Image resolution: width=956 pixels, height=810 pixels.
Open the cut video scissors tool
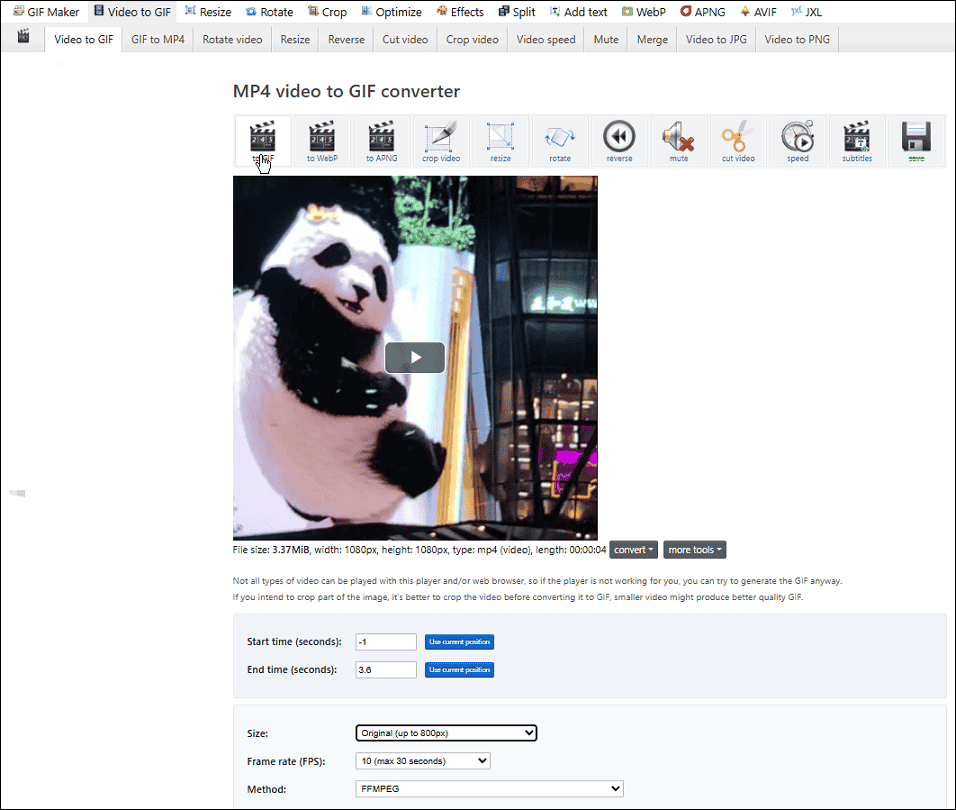tap(738, 141)
